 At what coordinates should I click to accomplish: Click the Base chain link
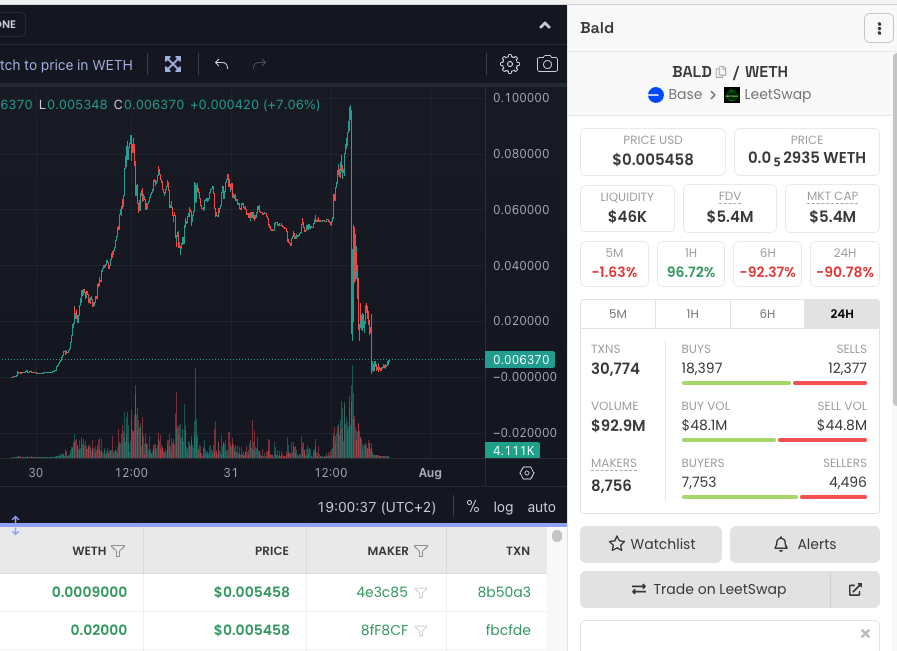click(685, 94)
